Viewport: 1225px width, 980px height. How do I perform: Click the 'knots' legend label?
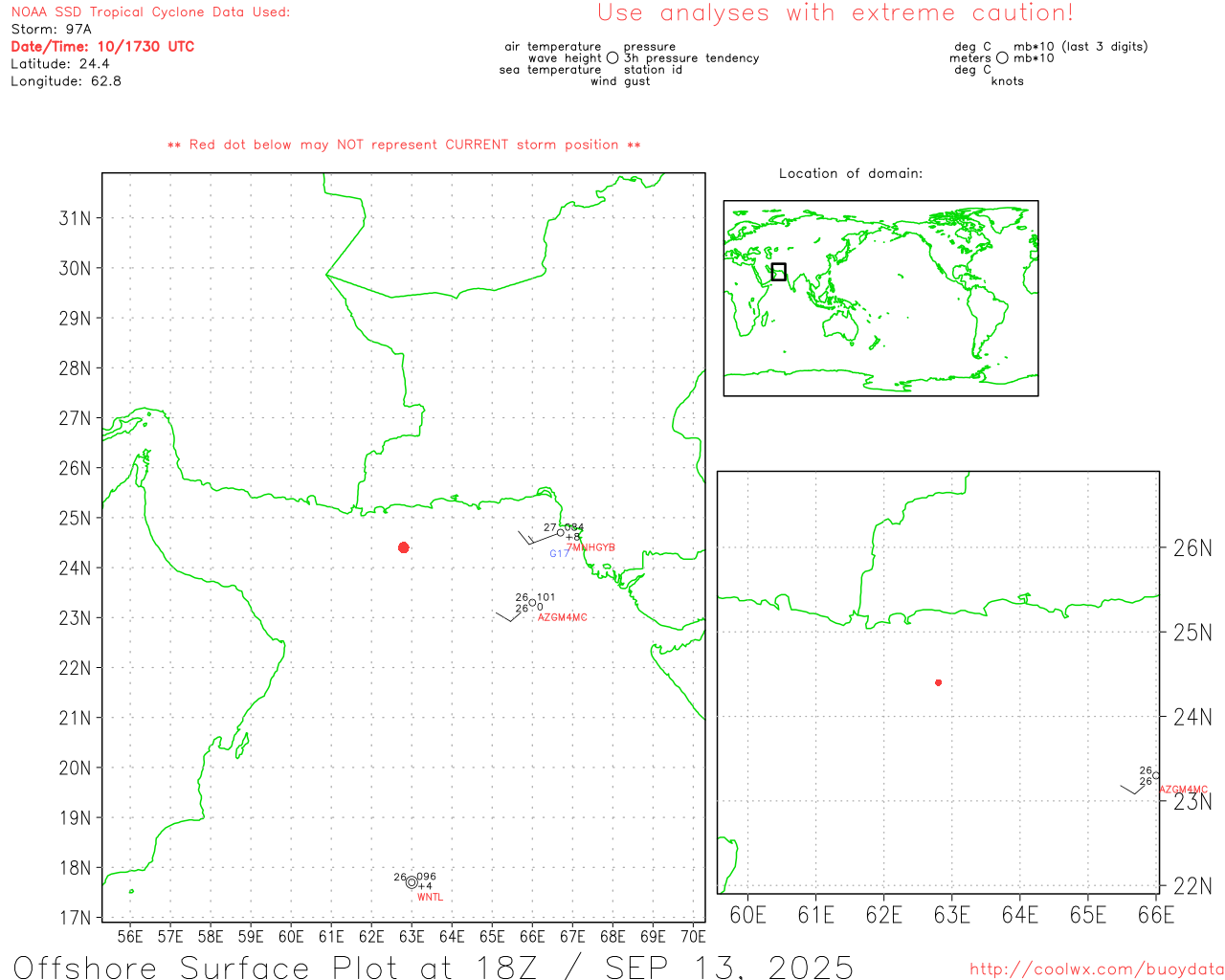tap(1008, 81)
